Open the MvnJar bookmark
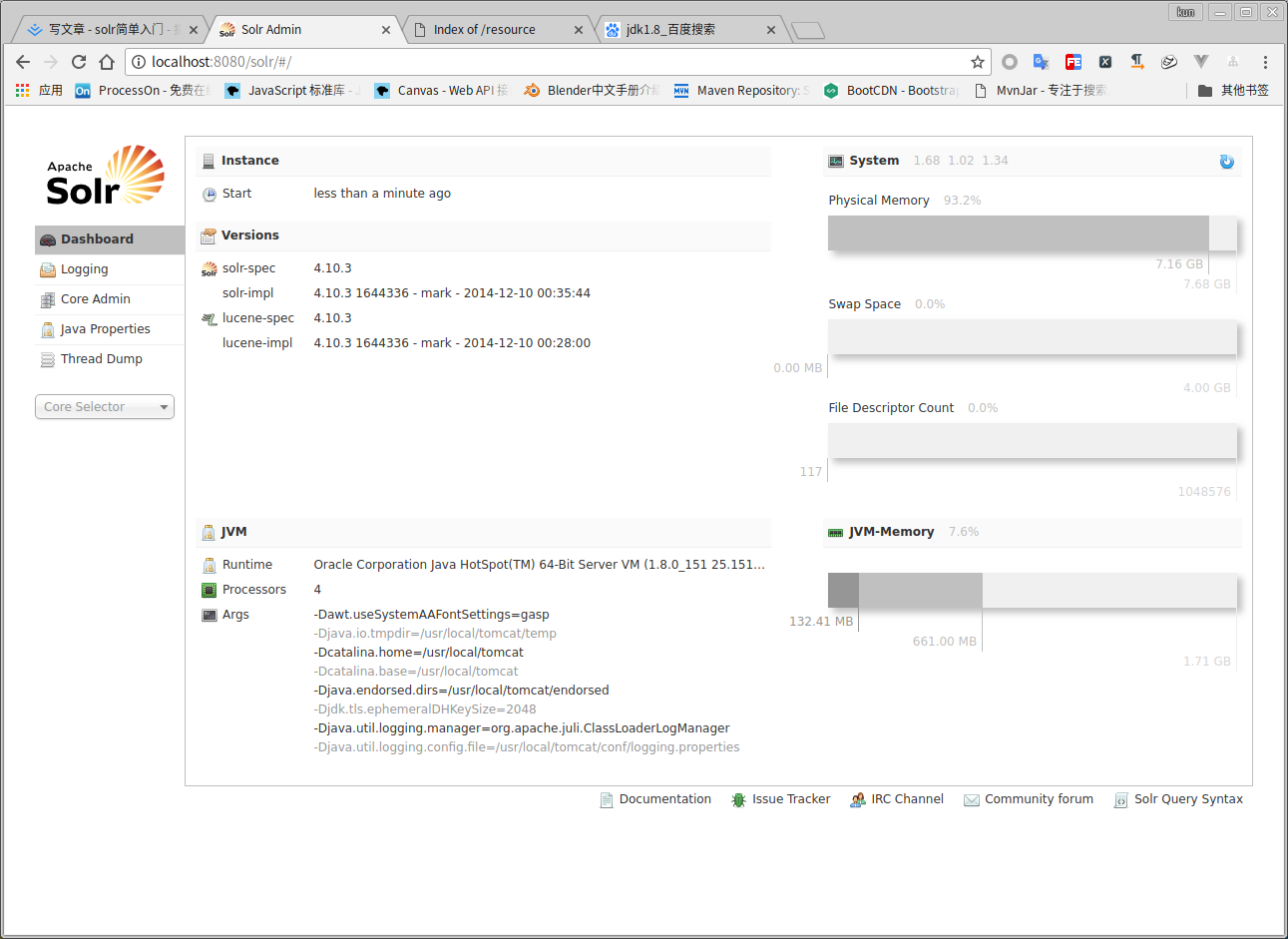The width and height of the screenshot is (1288, 939). pyautogui.click(x=1041, y=91)
